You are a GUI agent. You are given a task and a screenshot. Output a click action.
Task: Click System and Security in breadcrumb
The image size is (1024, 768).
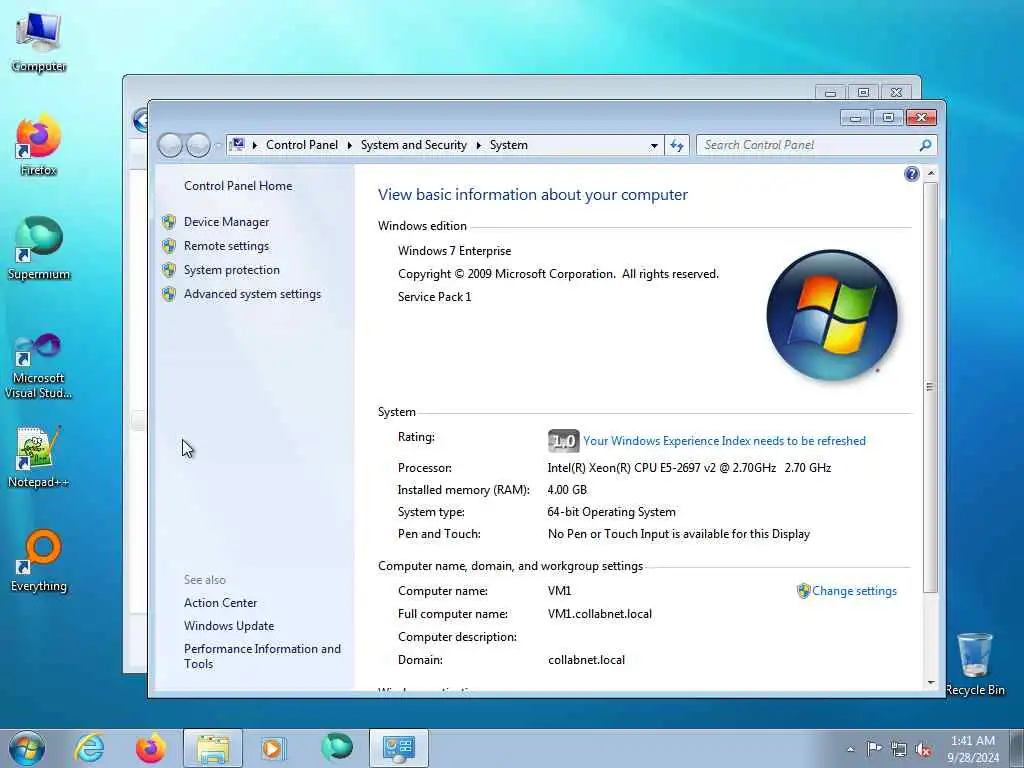413,145
